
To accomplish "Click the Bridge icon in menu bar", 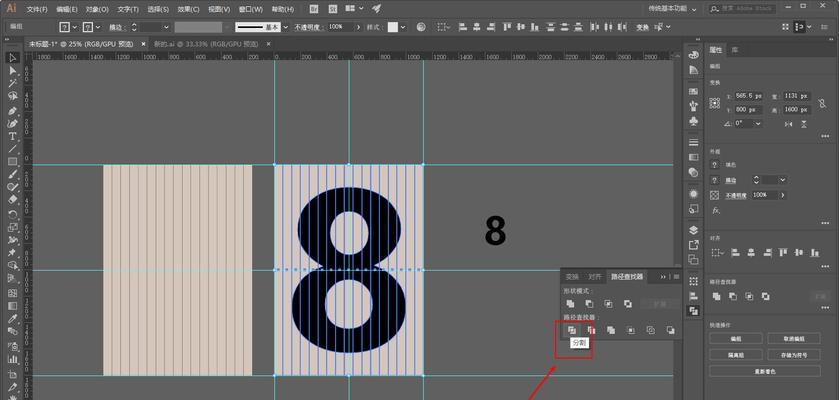I will coord(314,9).
